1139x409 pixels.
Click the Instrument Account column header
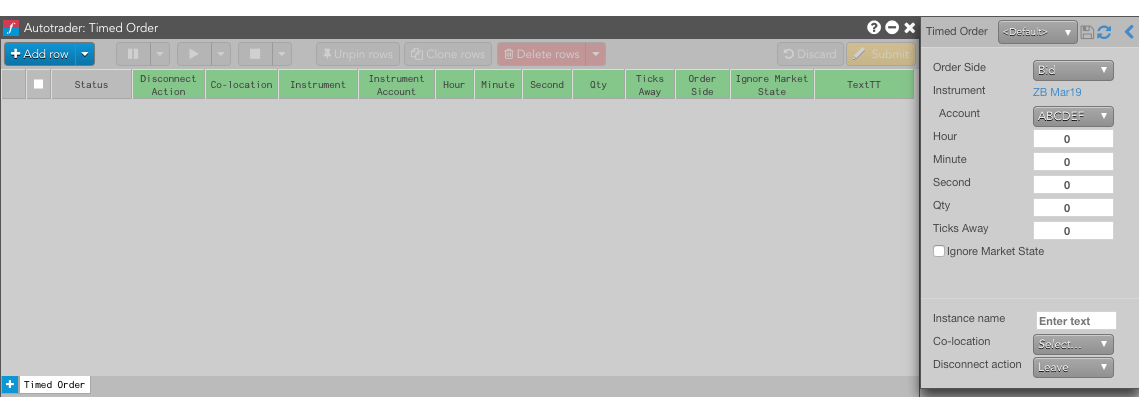point(397,84)
